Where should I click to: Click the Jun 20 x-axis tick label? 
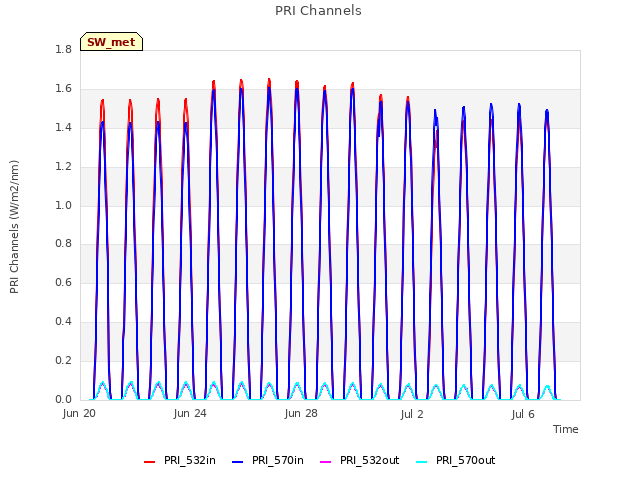point(79,414)
